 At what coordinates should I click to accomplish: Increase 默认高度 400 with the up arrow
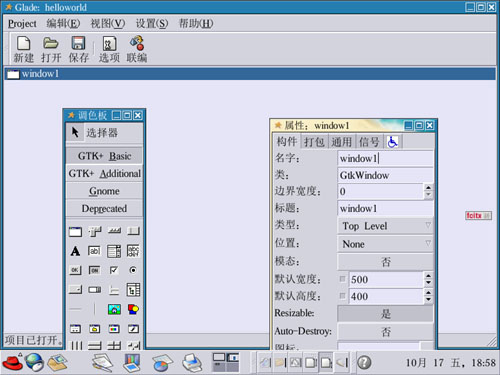click(x=428, y=293)
